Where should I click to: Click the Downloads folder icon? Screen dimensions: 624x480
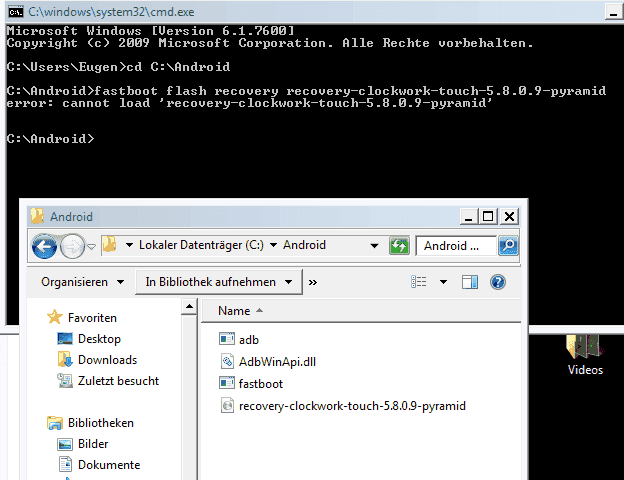[65, 359]
